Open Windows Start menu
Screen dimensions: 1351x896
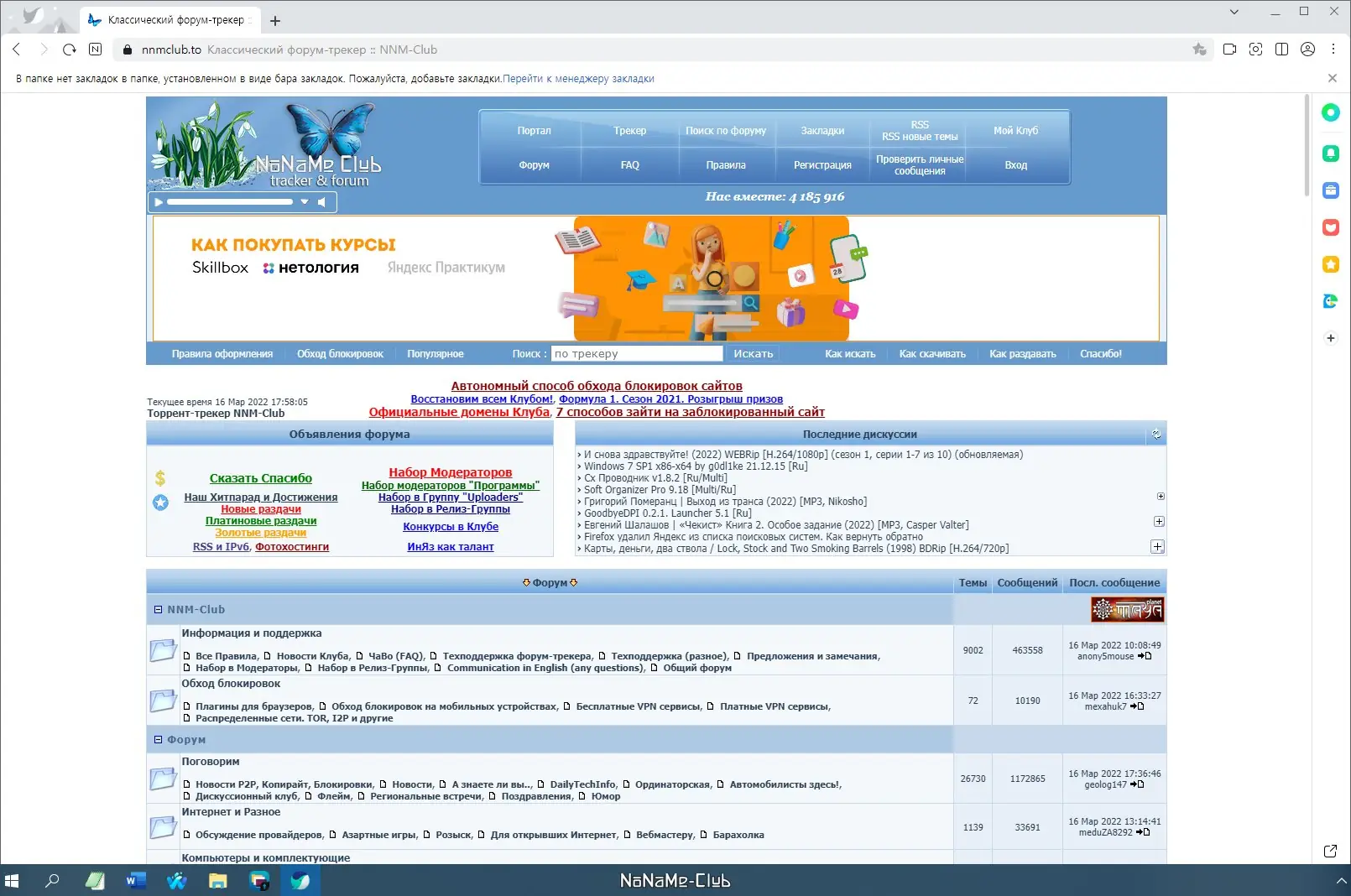[x=12, y=881]
